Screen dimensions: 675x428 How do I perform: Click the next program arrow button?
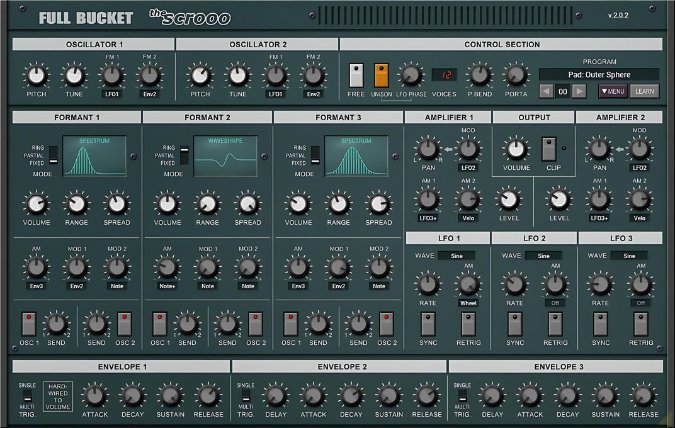579,91
